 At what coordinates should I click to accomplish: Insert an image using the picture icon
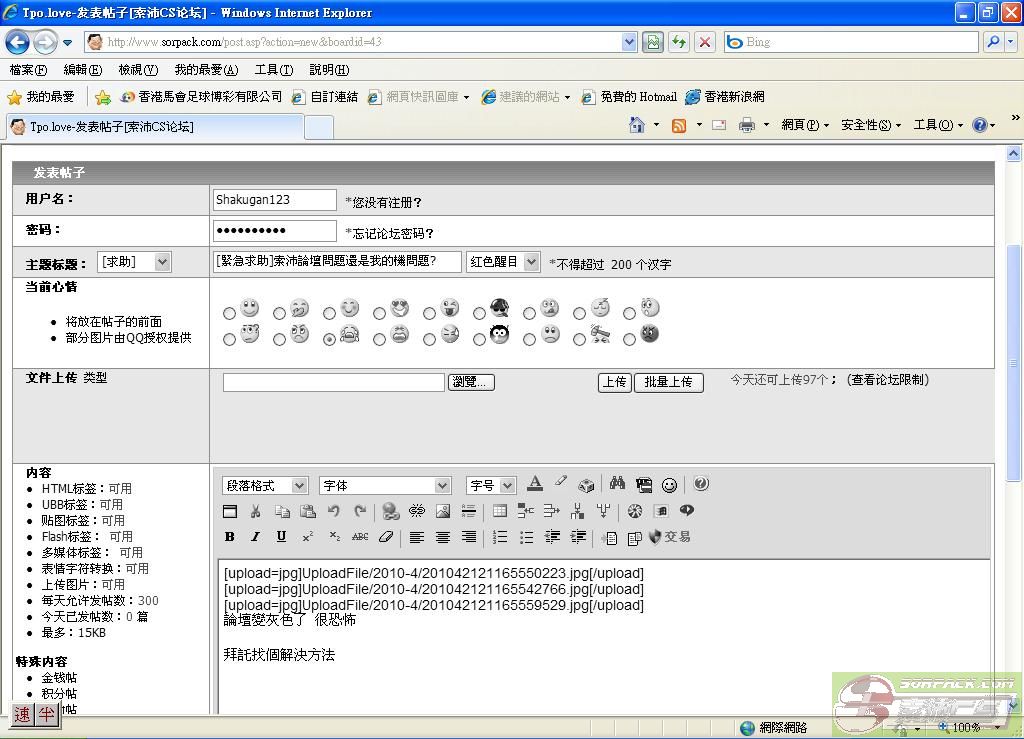point(443,511)
